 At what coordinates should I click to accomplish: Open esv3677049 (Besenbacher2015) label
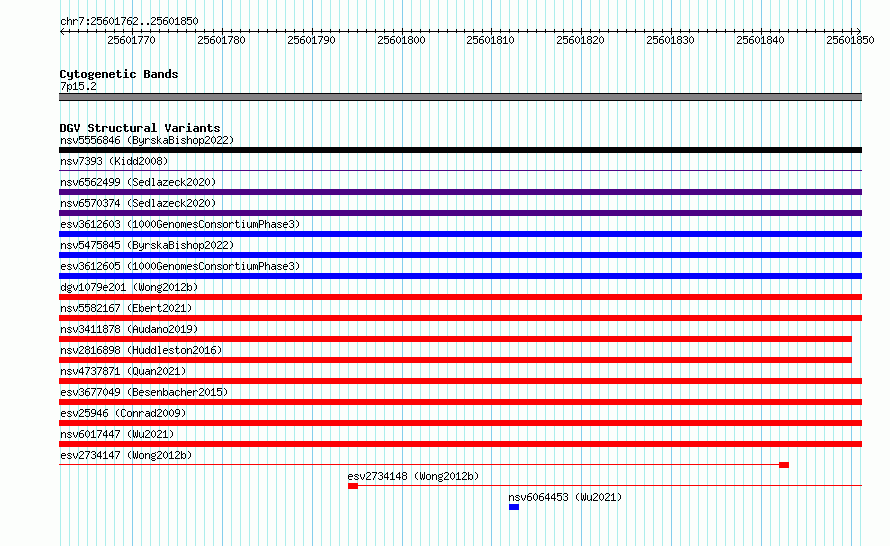pyautogui.click(x=144, y=392)
